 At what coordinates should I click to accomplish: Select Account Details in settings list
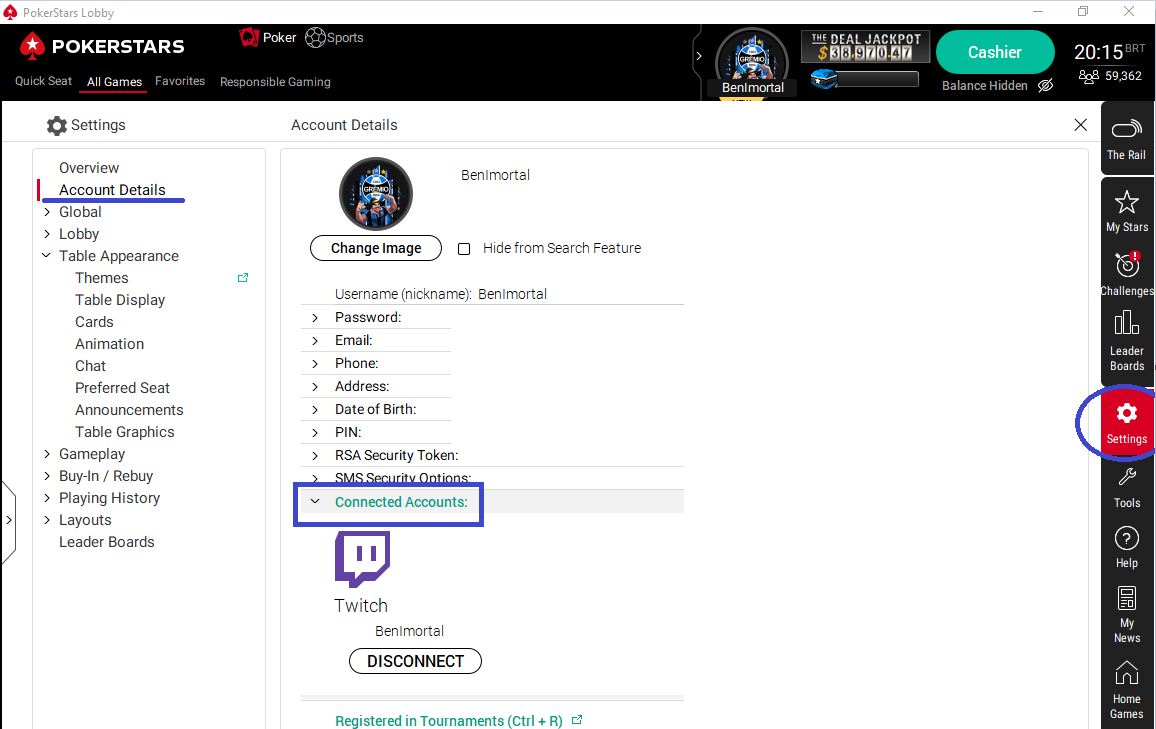pos(112,190)
